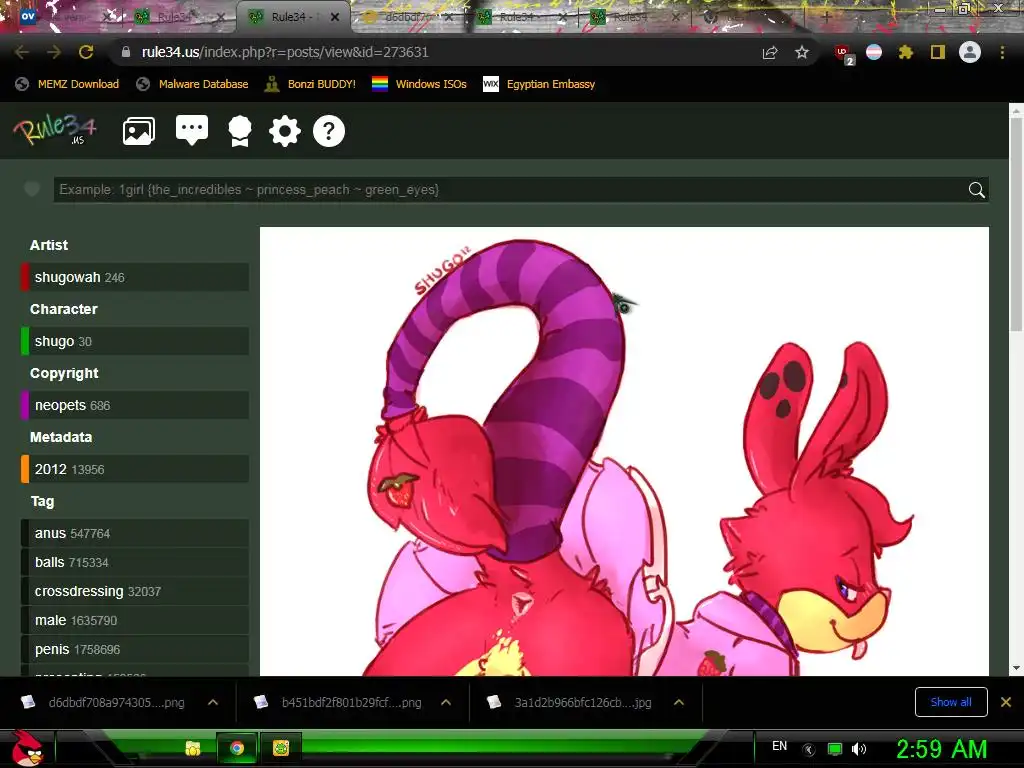
Task: Open the posts gallery icon in site header
Action: (x=138, y=131)
